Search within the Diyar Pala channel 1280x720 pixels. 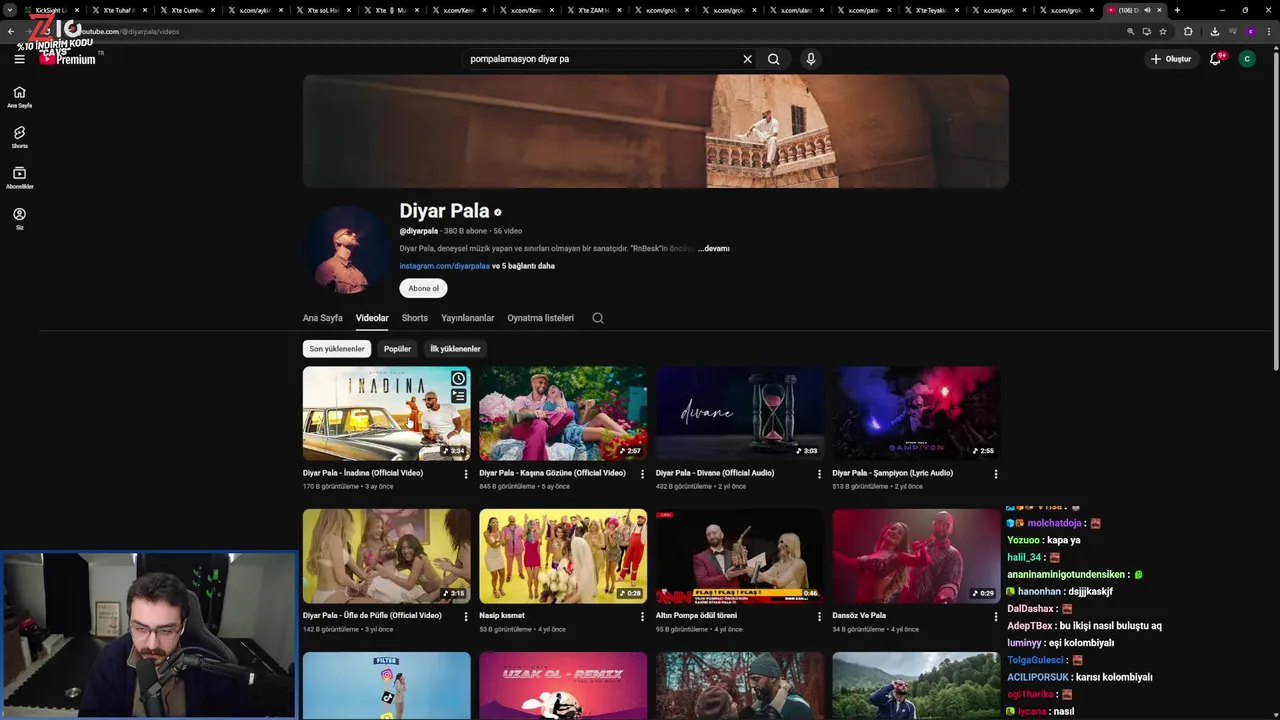pos(598,318)
